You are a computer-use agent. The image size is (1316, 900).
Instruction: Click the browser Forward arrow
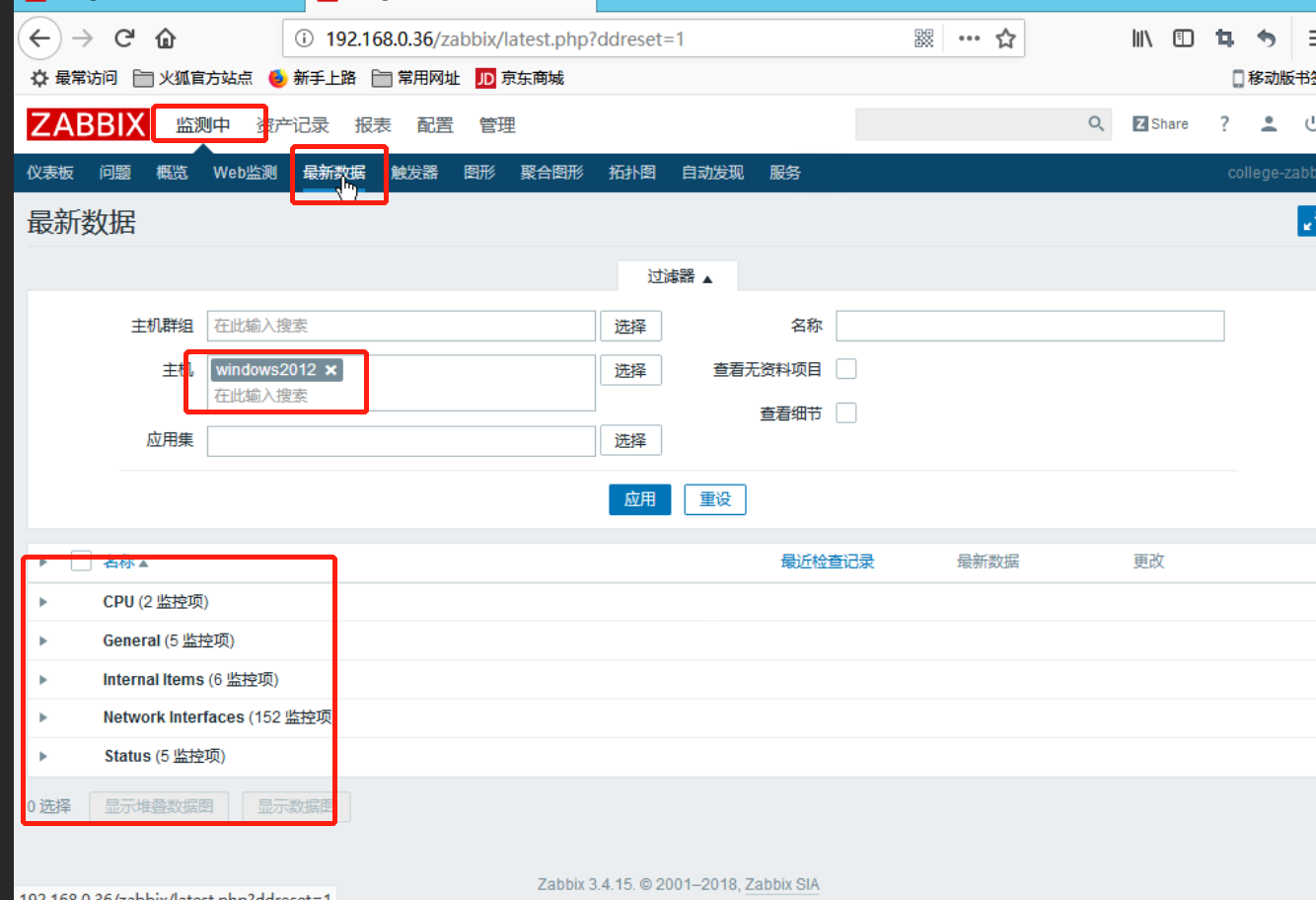click(x=83, y=38)
